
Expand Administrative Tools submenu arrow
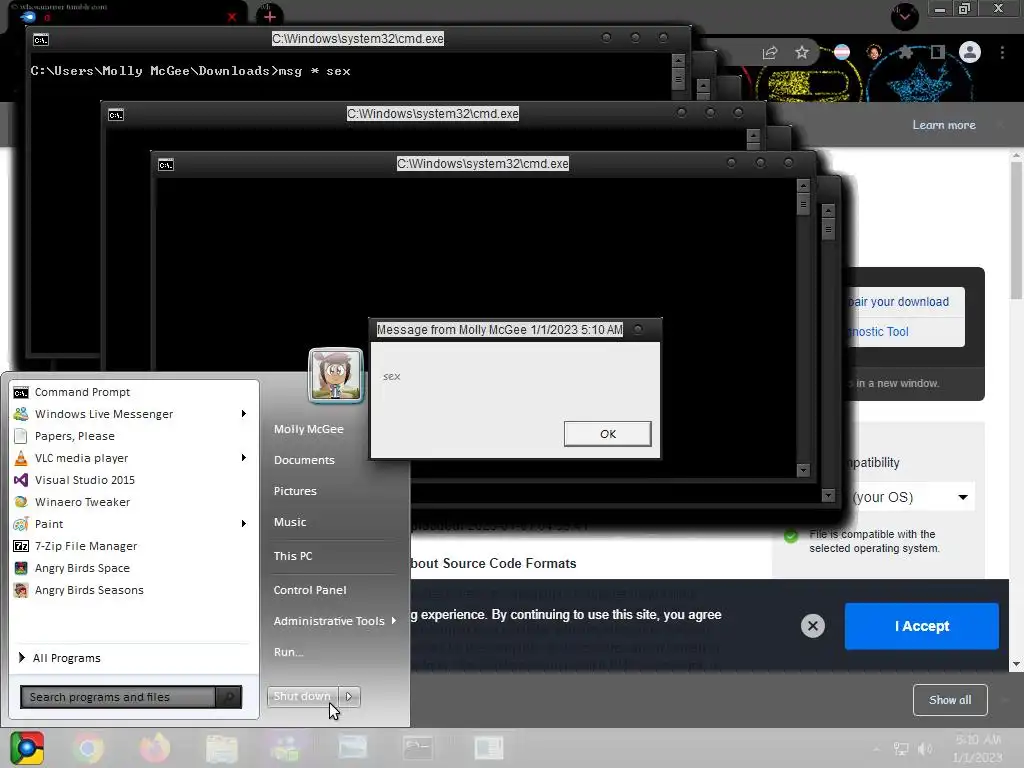[x=394, y=620]
